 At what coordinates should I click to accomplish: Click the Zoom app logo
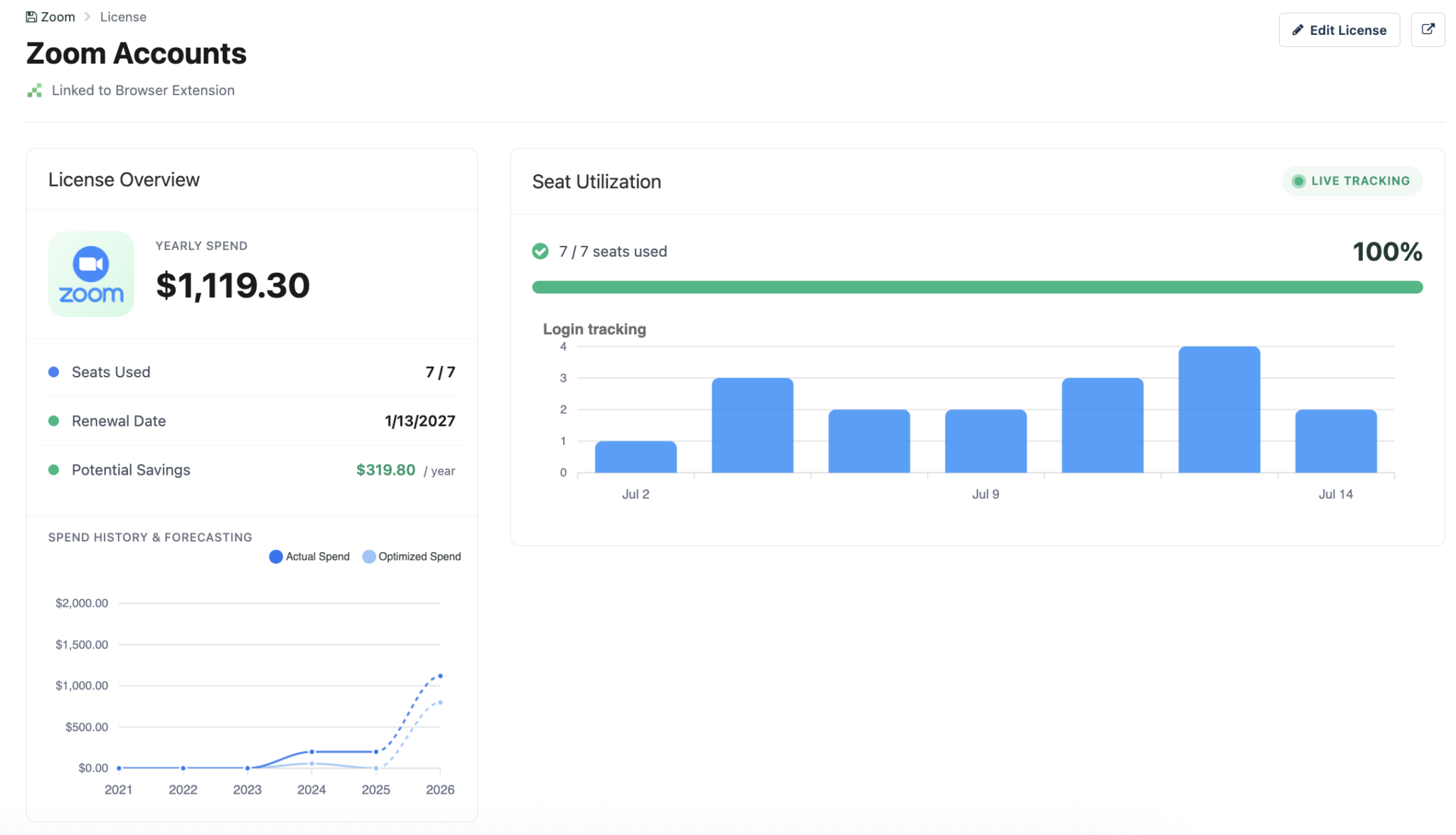pos(91,274)
